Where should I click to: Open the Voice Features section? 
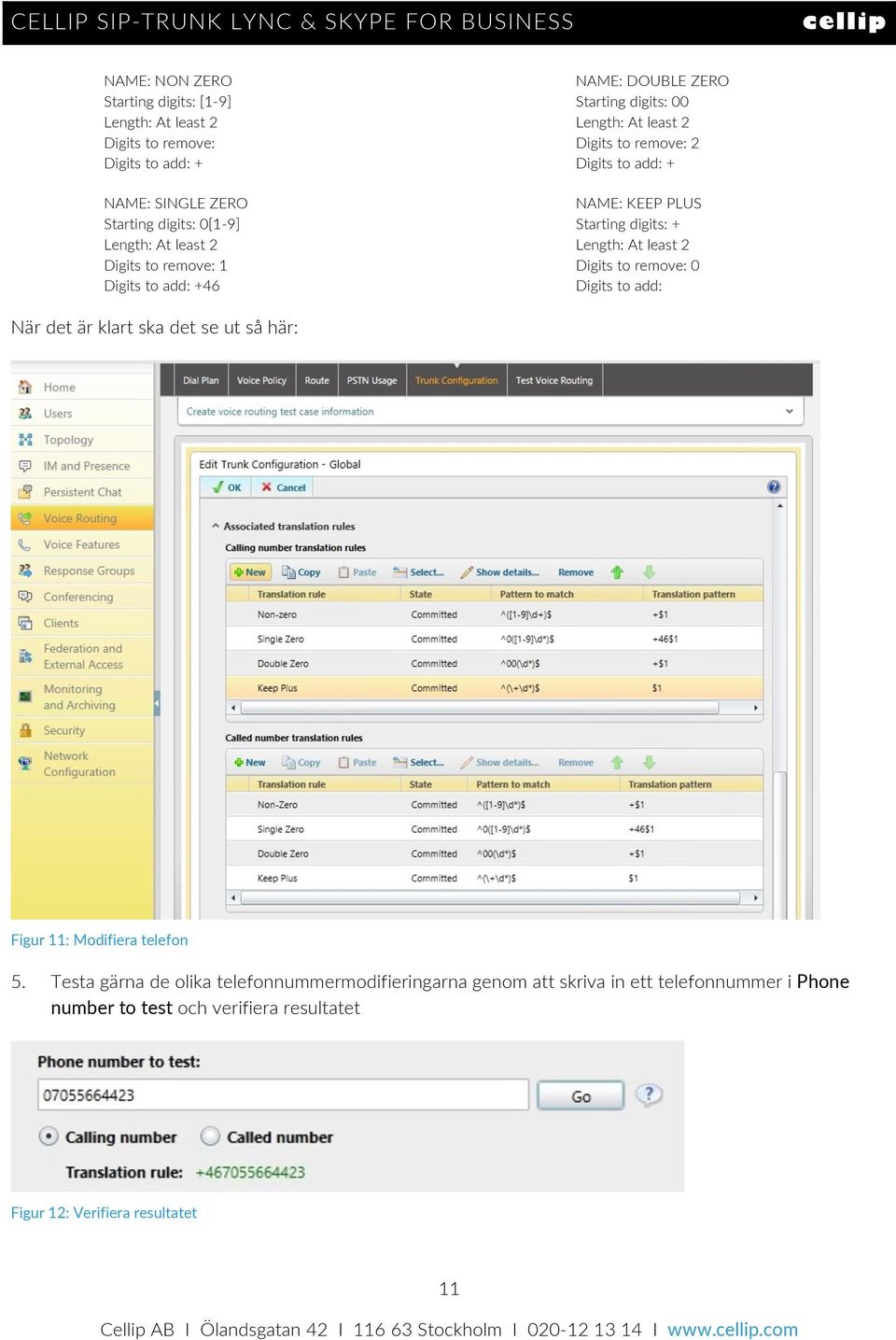82,543
